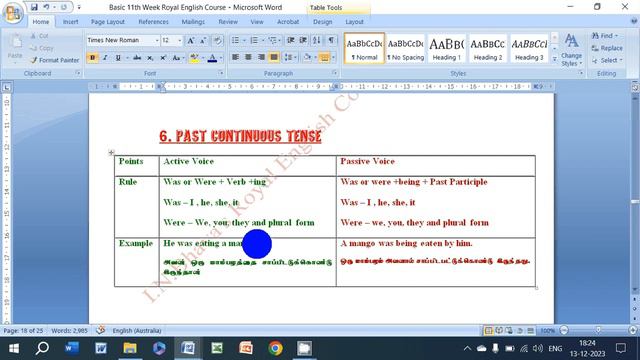Expand the Change Case menu

[177, 58]
